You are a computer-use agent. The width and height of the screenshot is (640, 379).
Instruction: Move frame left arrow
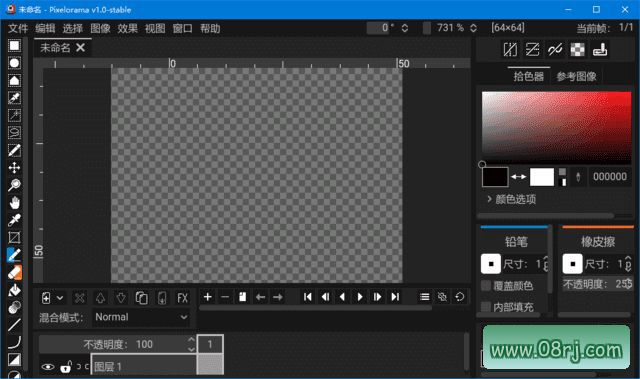[x=260, y=297]
